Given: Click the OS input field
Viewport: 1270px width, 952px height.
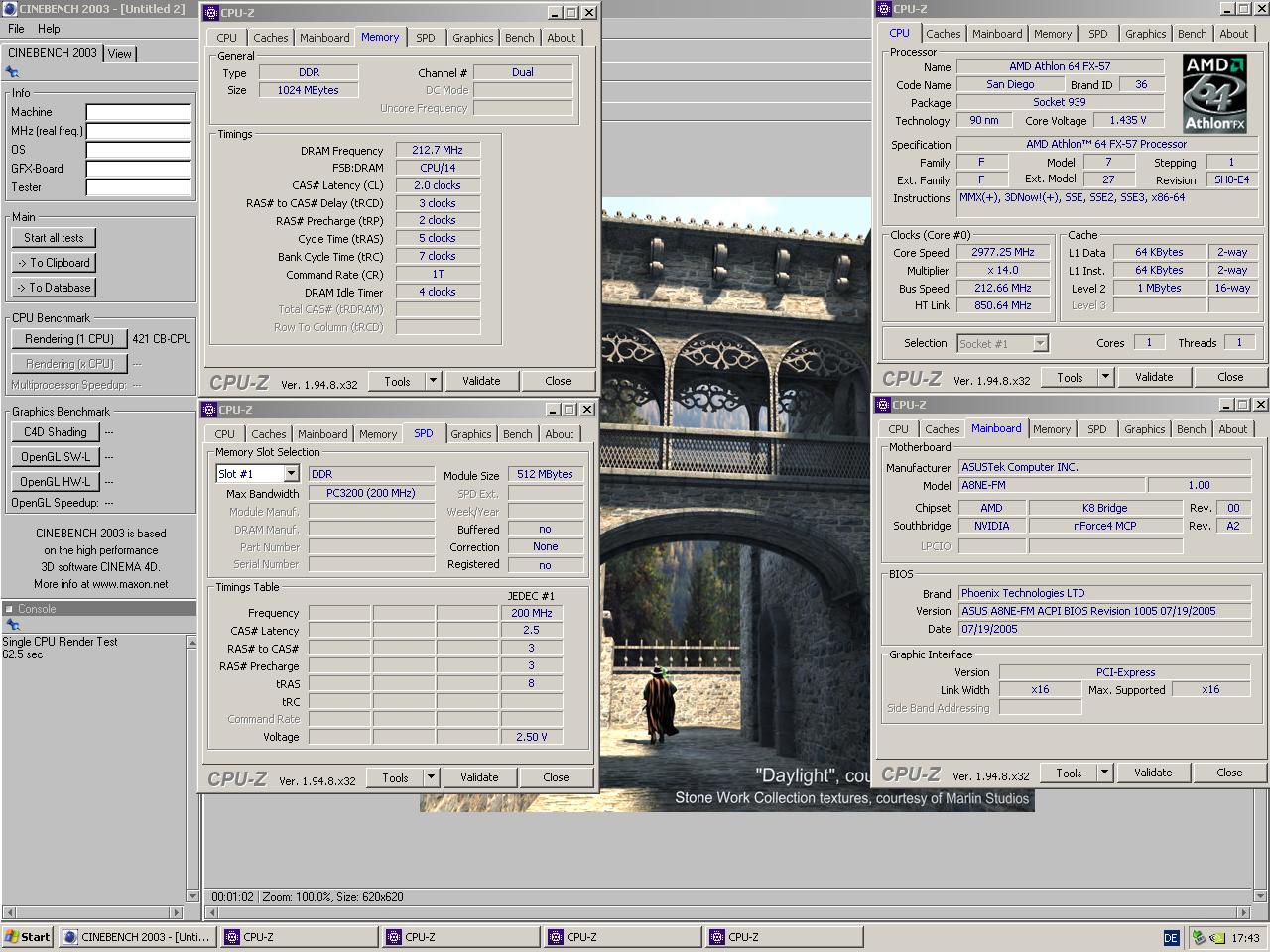Looking at the screenshot, I should pyautogui.click(x=139, y=150).
